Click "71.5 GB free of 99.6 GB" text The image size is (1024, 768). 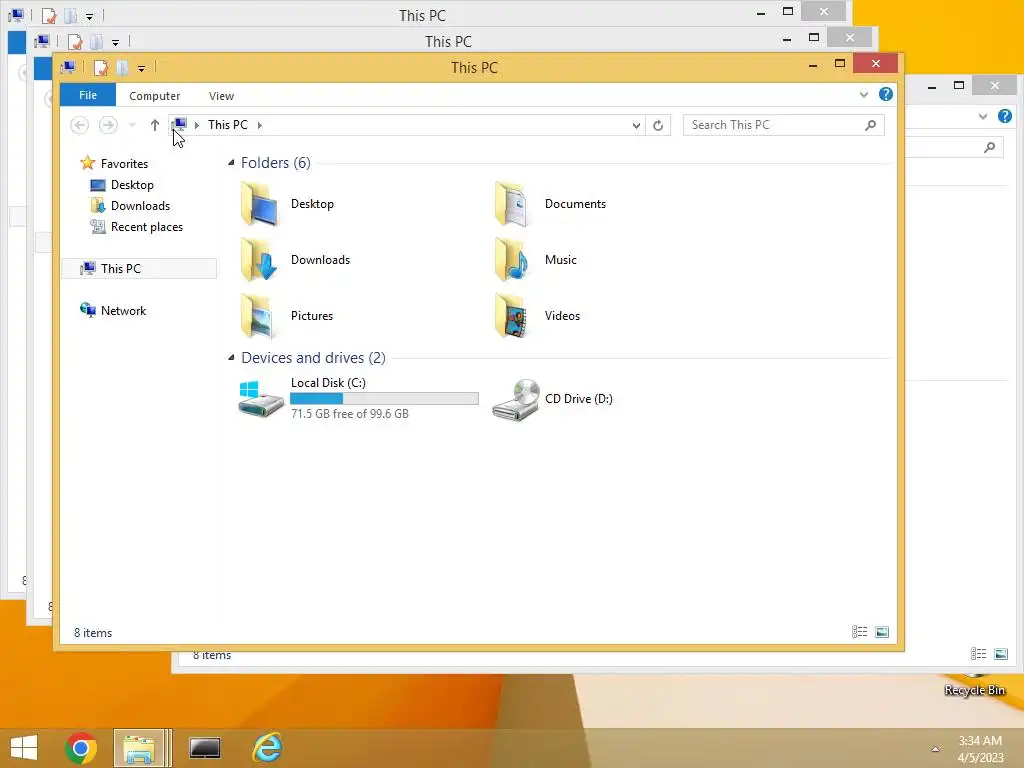(349, 414)
